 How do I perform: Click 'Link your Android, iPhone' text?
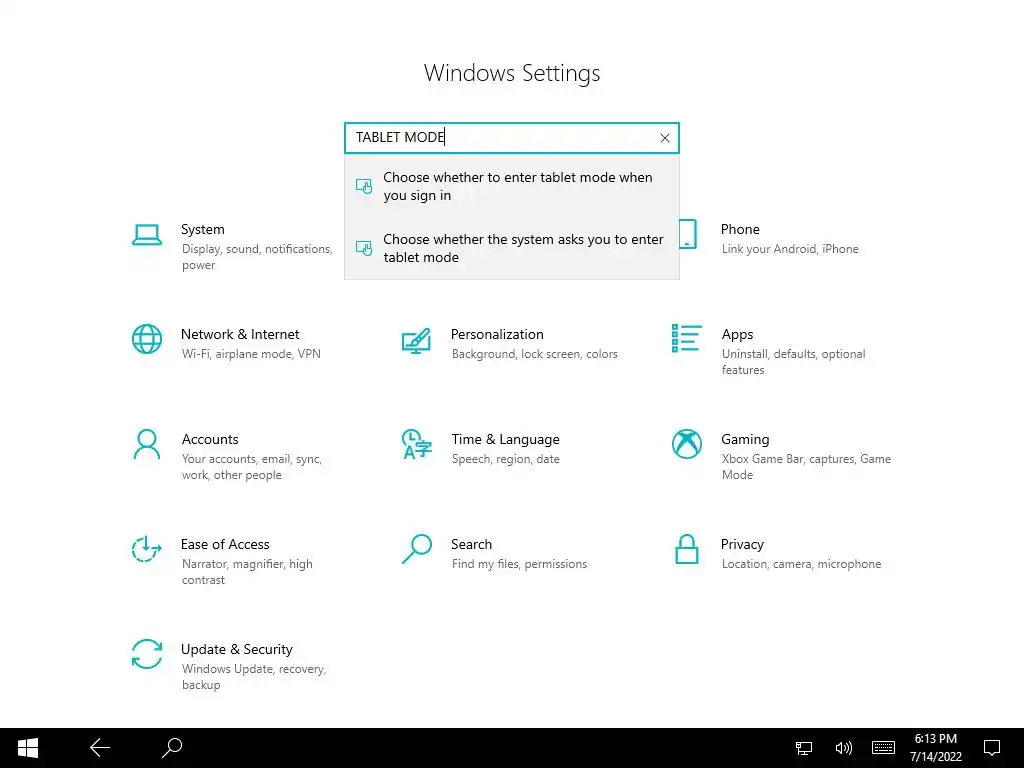tap(790, 249)
